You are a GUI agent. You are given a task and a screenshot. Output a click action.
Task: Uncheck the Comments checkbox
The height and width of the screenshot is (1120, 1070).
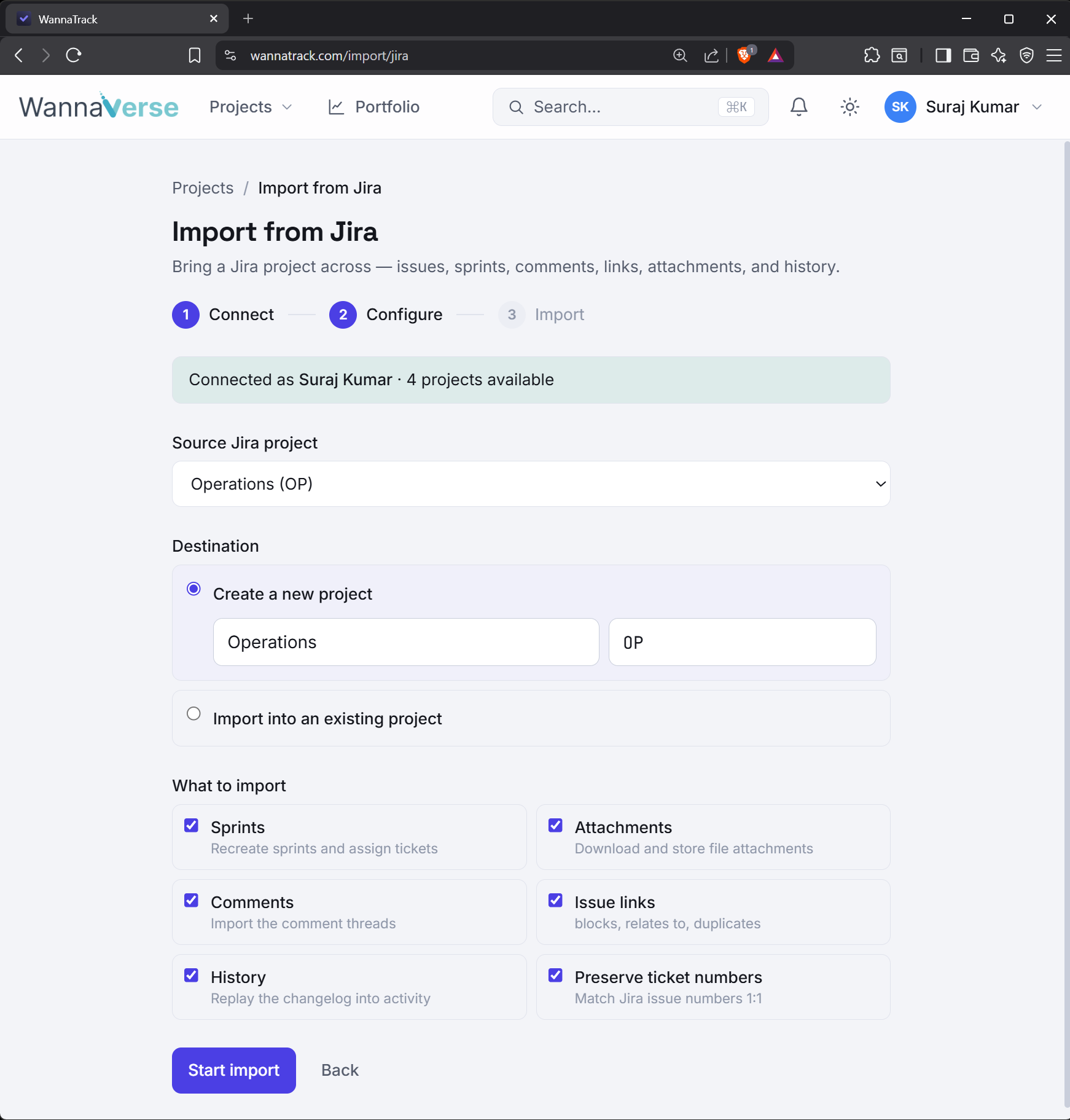tap(192, 900)
